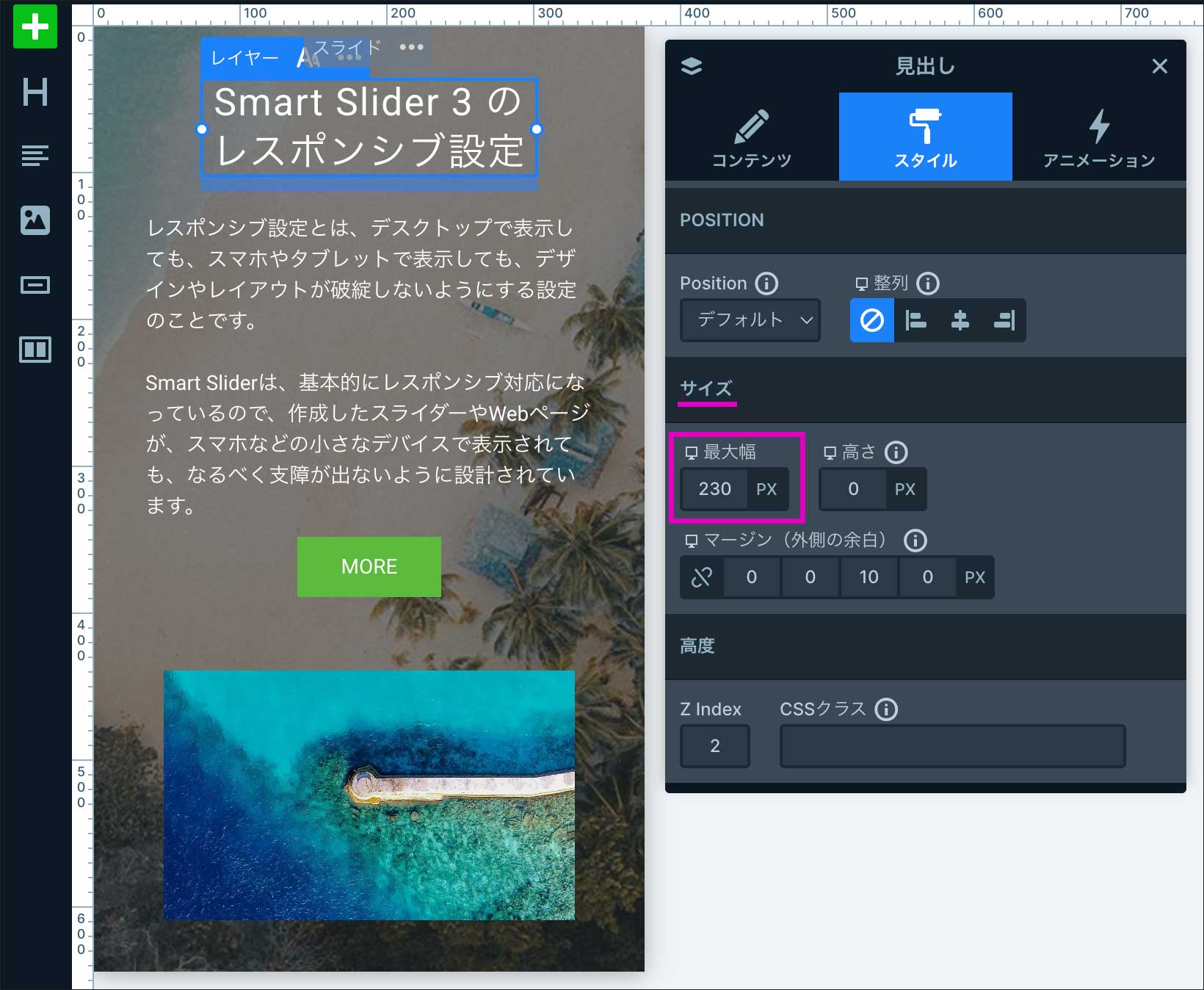Switch to the アニメーション tab
This screenshot has width=1204, height=990.
click(x=1098, y=137)
